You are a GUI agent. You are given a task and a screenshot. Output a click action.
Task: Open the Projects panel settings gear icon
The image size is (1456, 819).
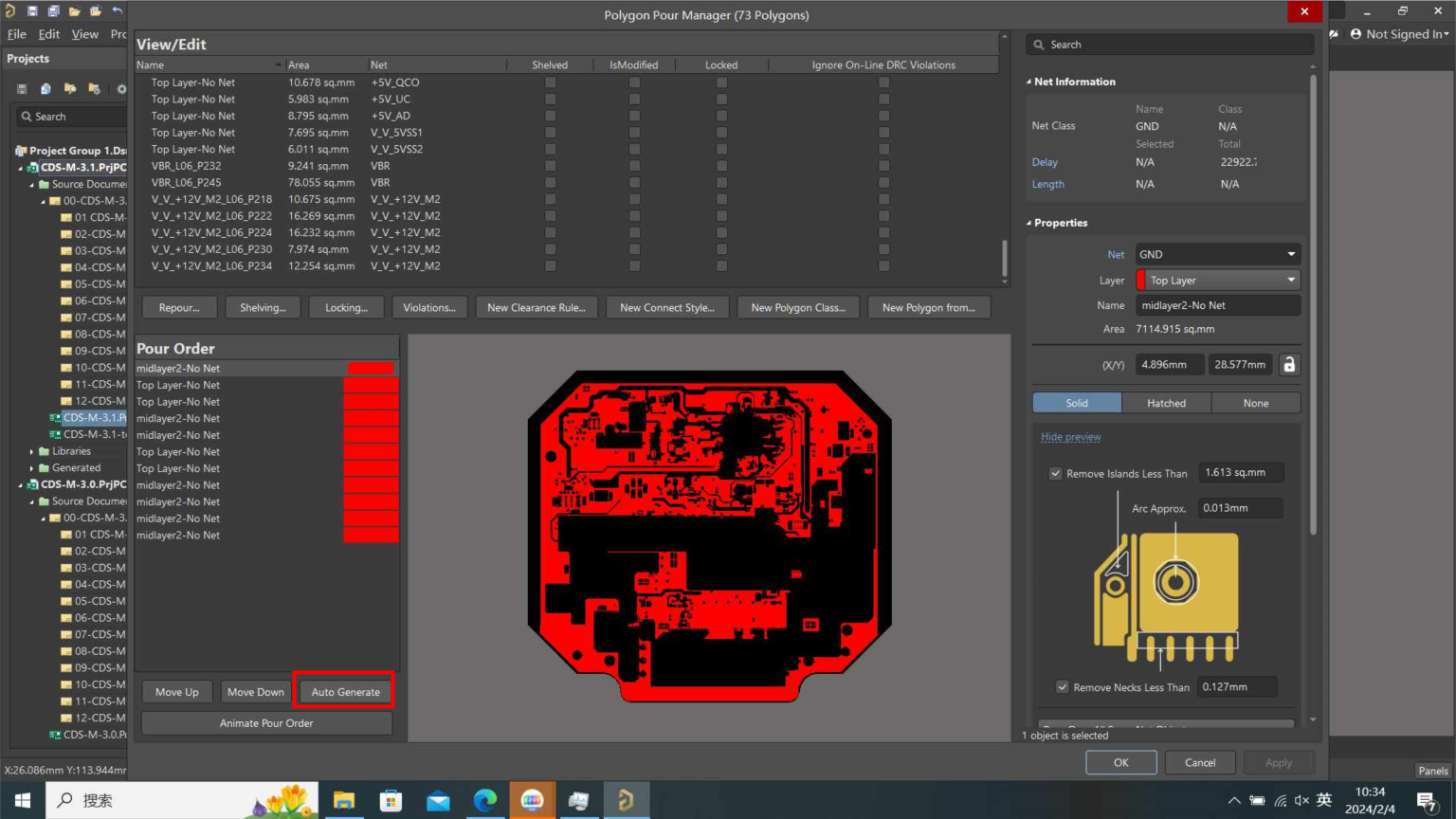click(x=121, y=89)
